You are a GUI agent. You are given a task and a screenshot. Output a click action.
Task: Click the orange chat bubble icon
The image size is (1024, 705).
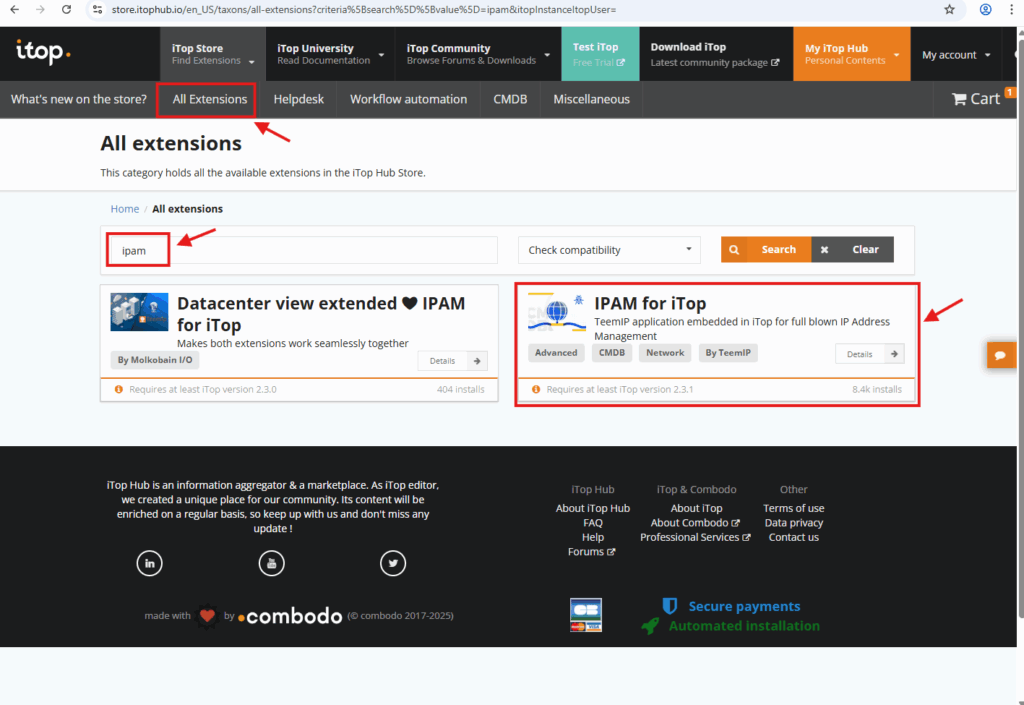pyautogui.click(x=1001, y=355)
